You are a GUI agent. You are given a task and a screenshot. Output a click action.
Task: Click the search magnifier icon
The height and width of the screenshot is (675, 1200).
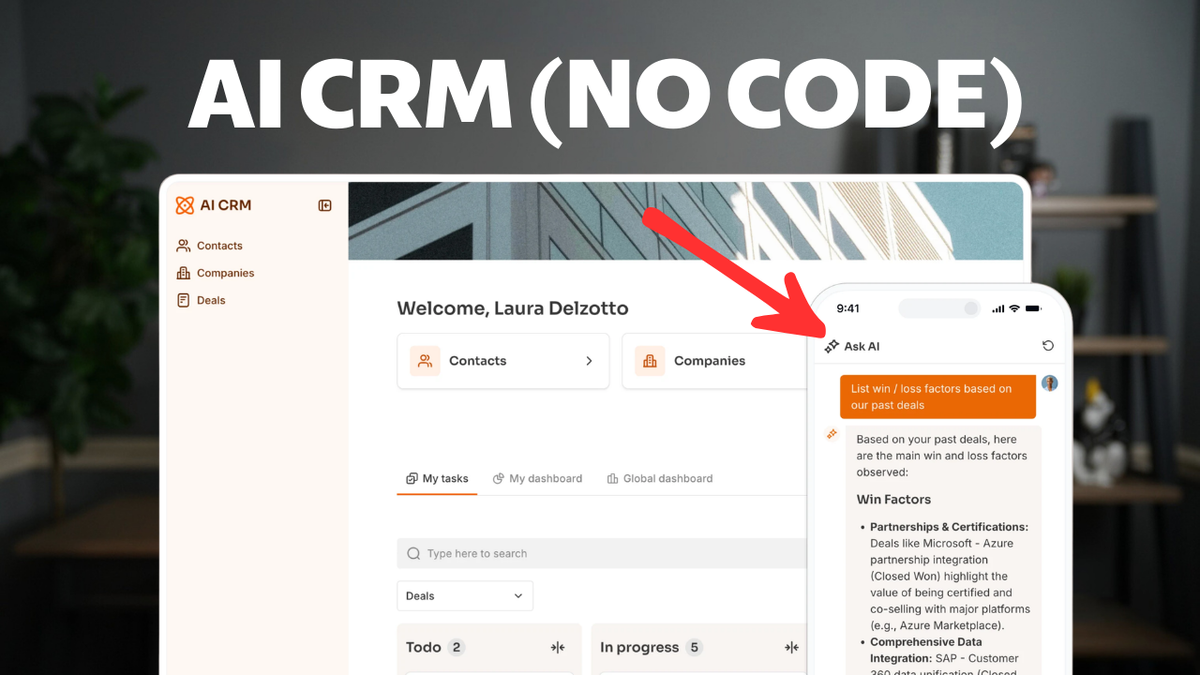(414, 553)
